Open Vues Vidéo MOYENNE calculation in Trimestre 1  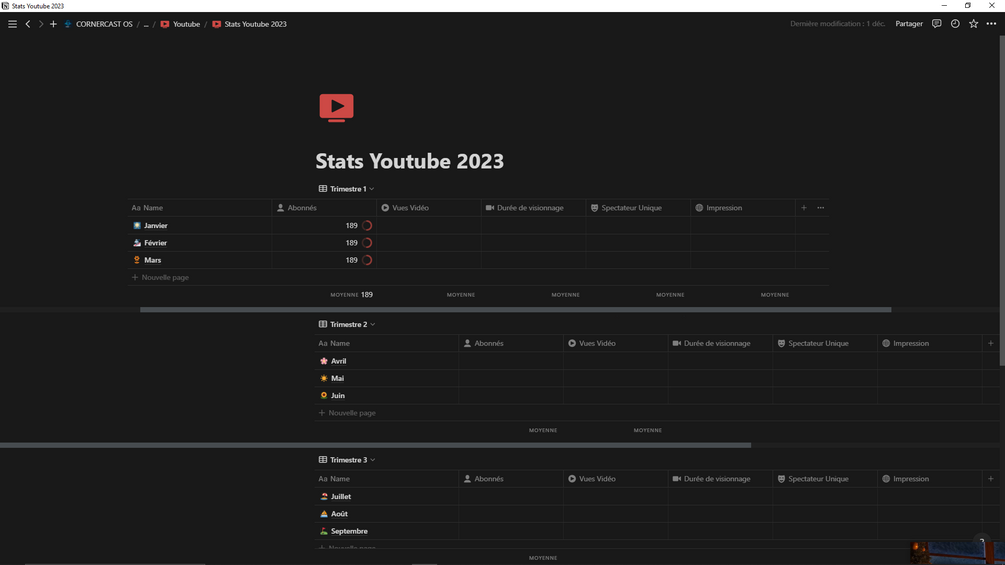pyautogui.click(x=461, y=295)
